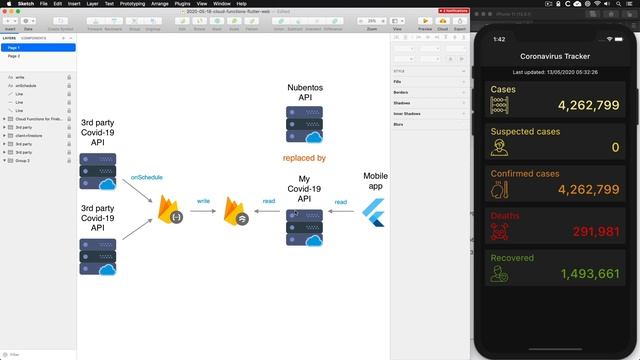The image size is (640, 360).
Task: Click the Spotlight search icon in menu bar
Action: tap(619, 4)
